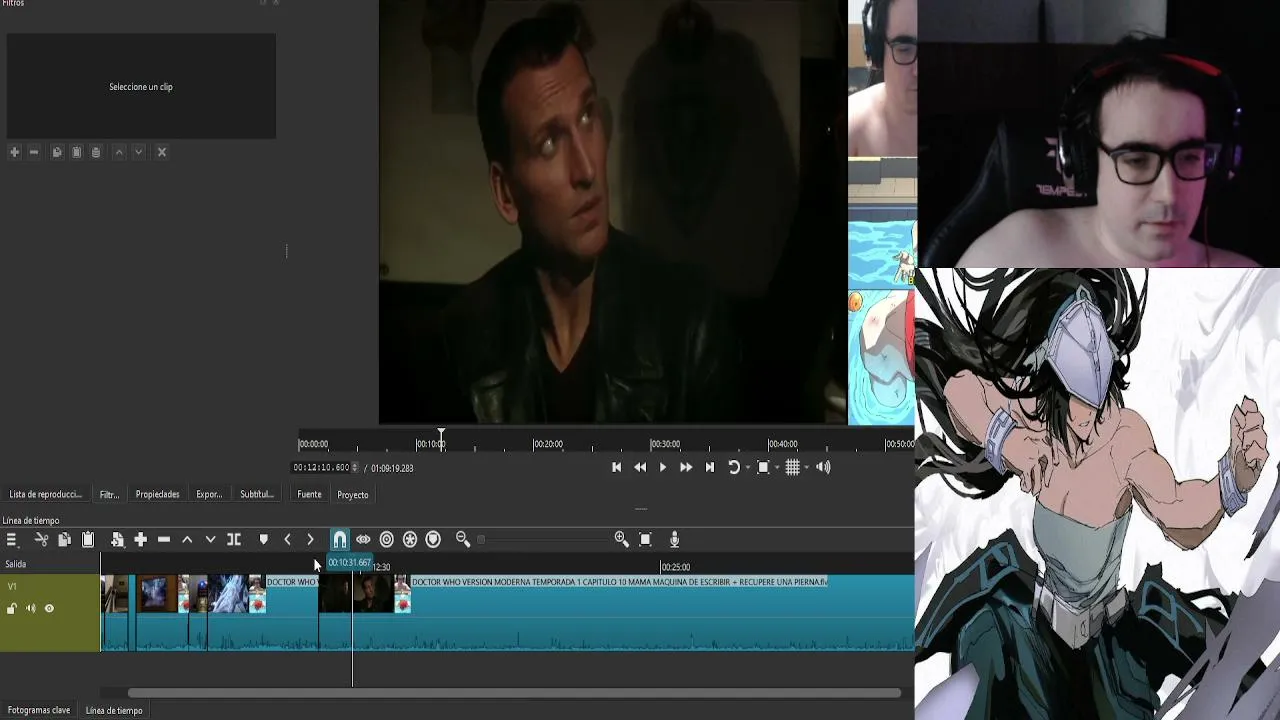The width and height of the screenshot is (1280, 720).
Task: Zoom in the timeline
Action: click(x=622, y=540)
